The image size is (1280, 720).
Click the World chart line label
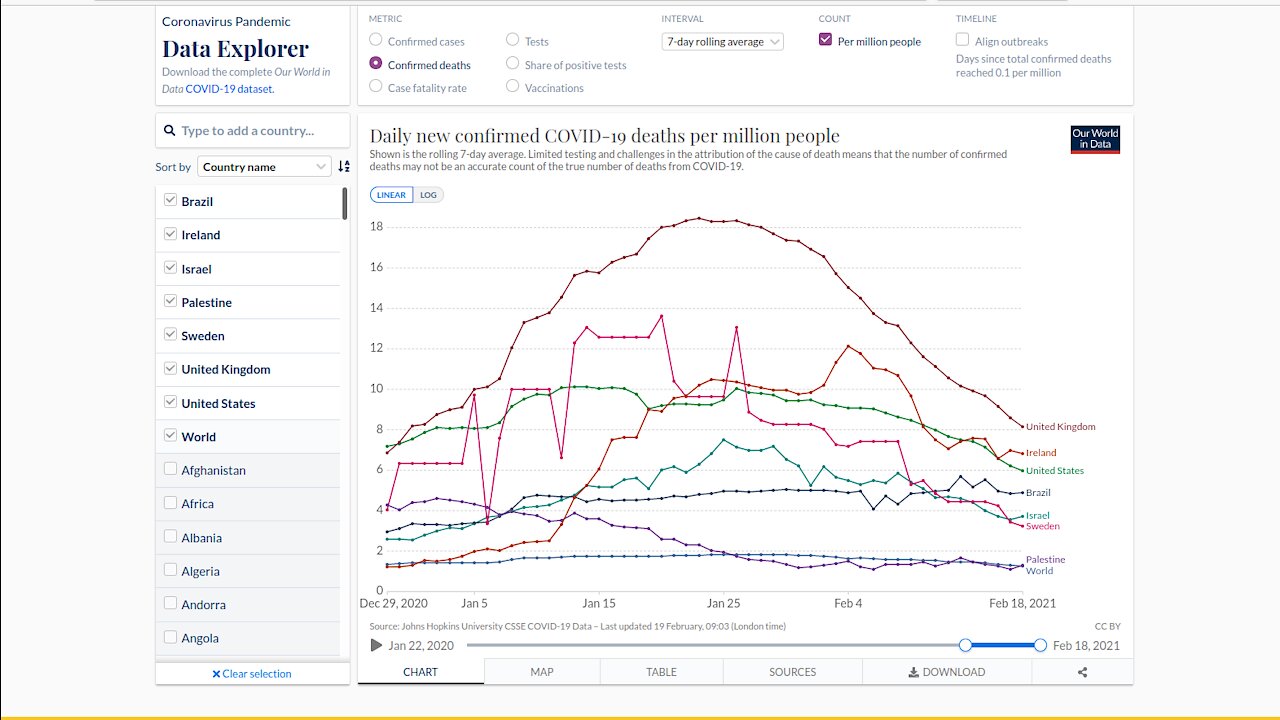1039,571
